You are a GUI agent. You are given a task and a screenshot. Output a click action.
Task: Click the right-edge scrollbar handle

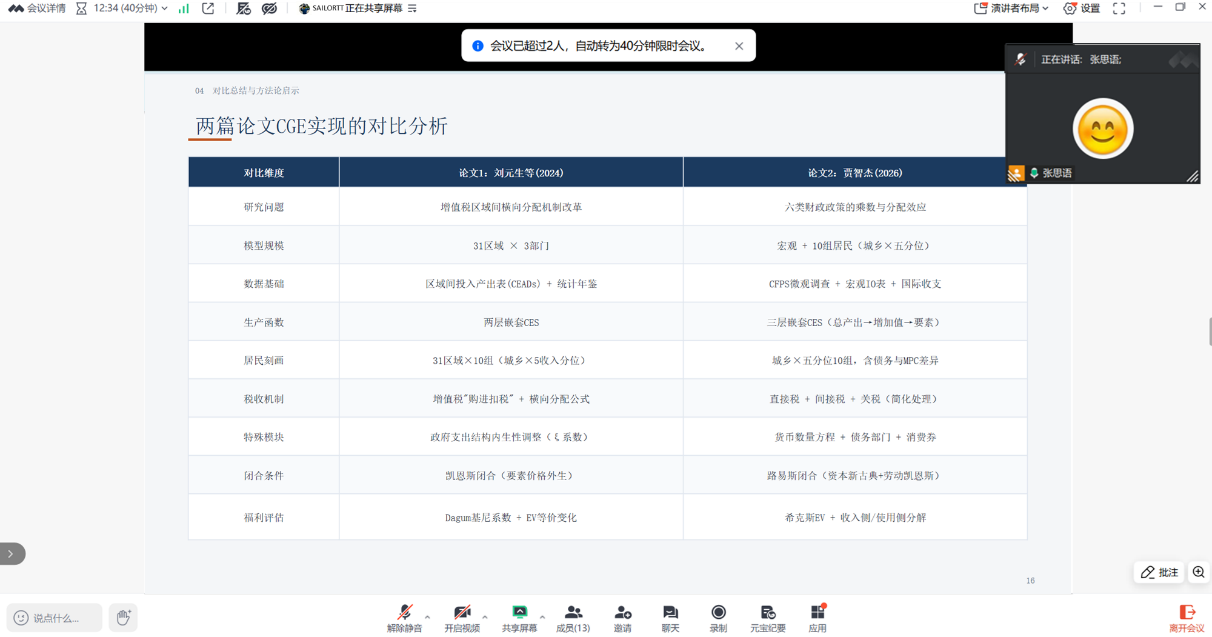coord(1209,332)
